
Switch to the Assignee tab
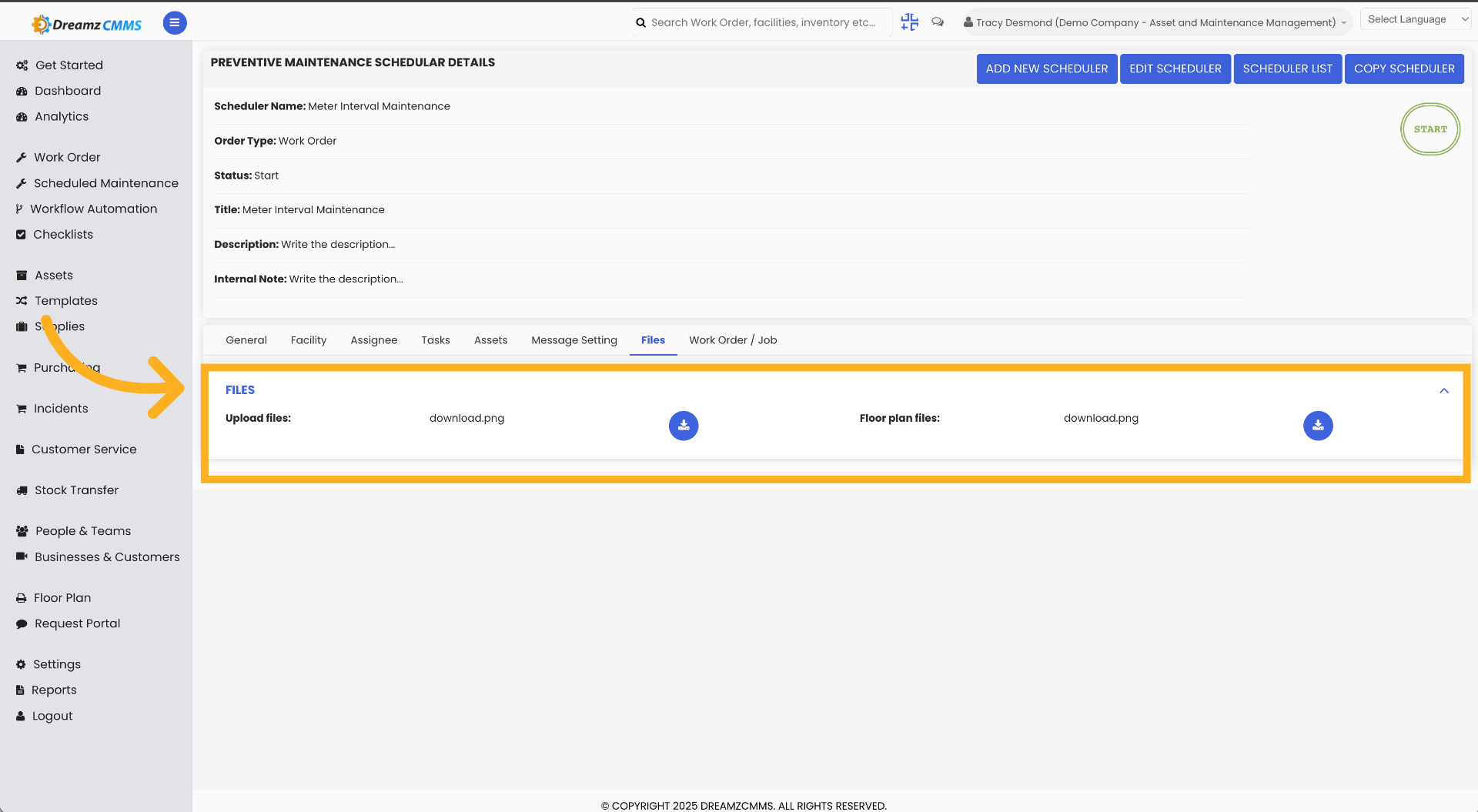point(374,340)
